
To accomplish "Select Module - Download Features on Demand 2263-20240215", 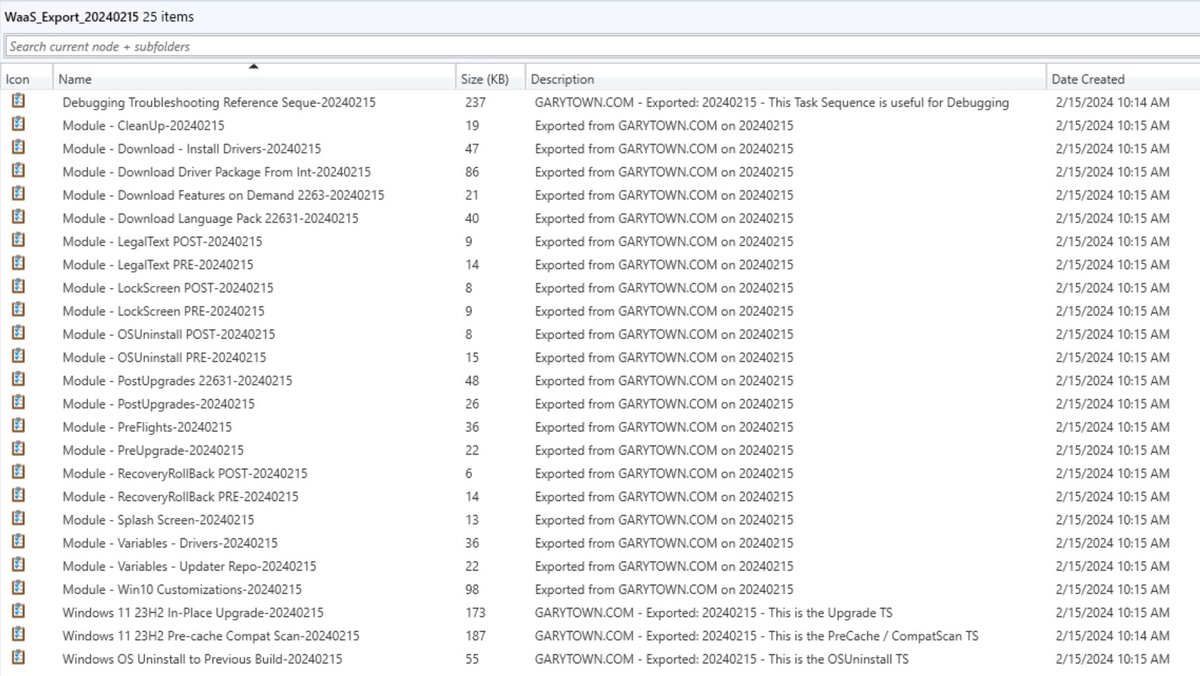I will click(x=223, y=195).
